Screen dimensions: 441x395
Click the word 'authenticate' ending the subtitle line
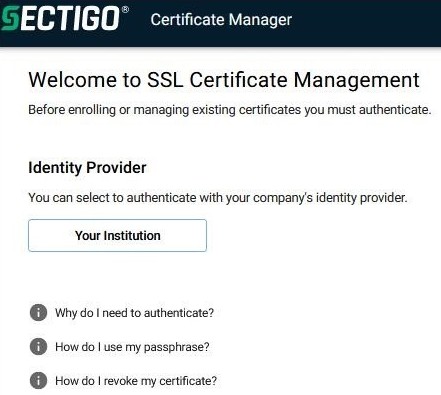395,110
